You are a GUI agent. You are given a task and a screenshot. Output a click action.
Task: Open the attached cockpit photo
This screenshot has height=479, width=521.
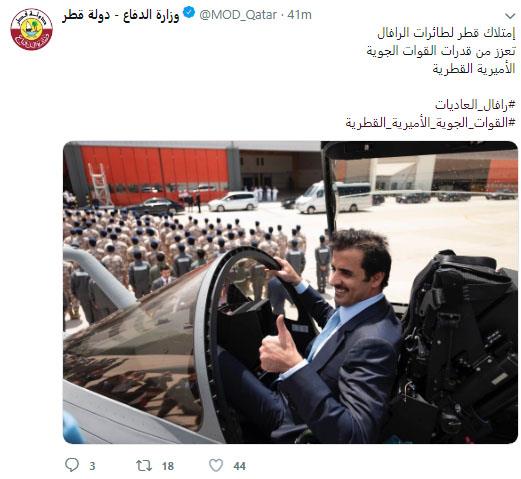click(x=290, y=292)
